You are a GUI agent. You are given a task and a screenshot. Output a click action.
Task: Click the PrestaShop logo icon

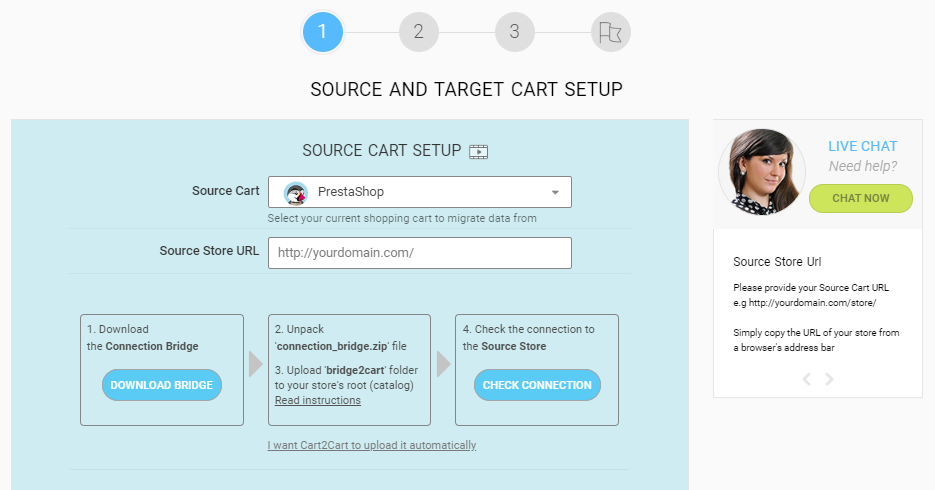click(x=296, y=192)
